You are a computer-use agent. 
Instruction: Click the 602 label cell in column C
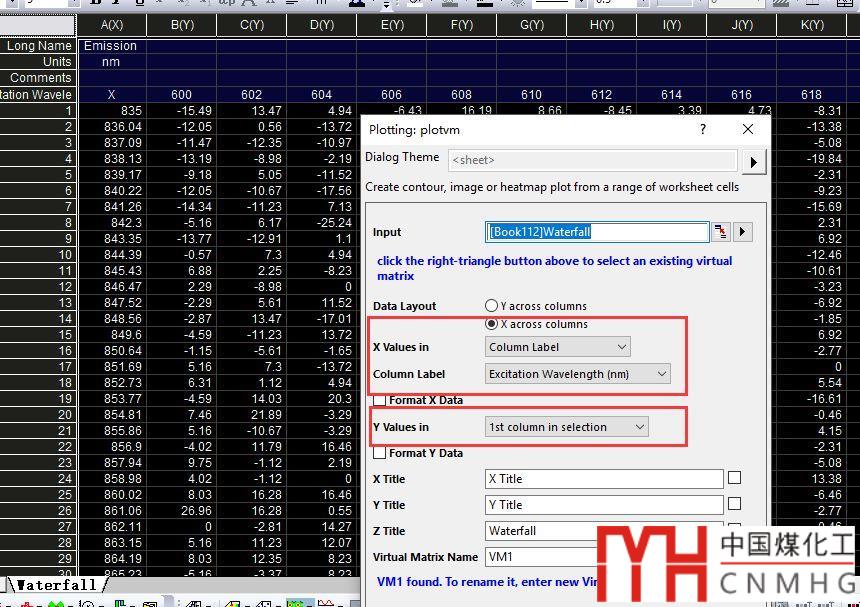click(x=252, y=95)
